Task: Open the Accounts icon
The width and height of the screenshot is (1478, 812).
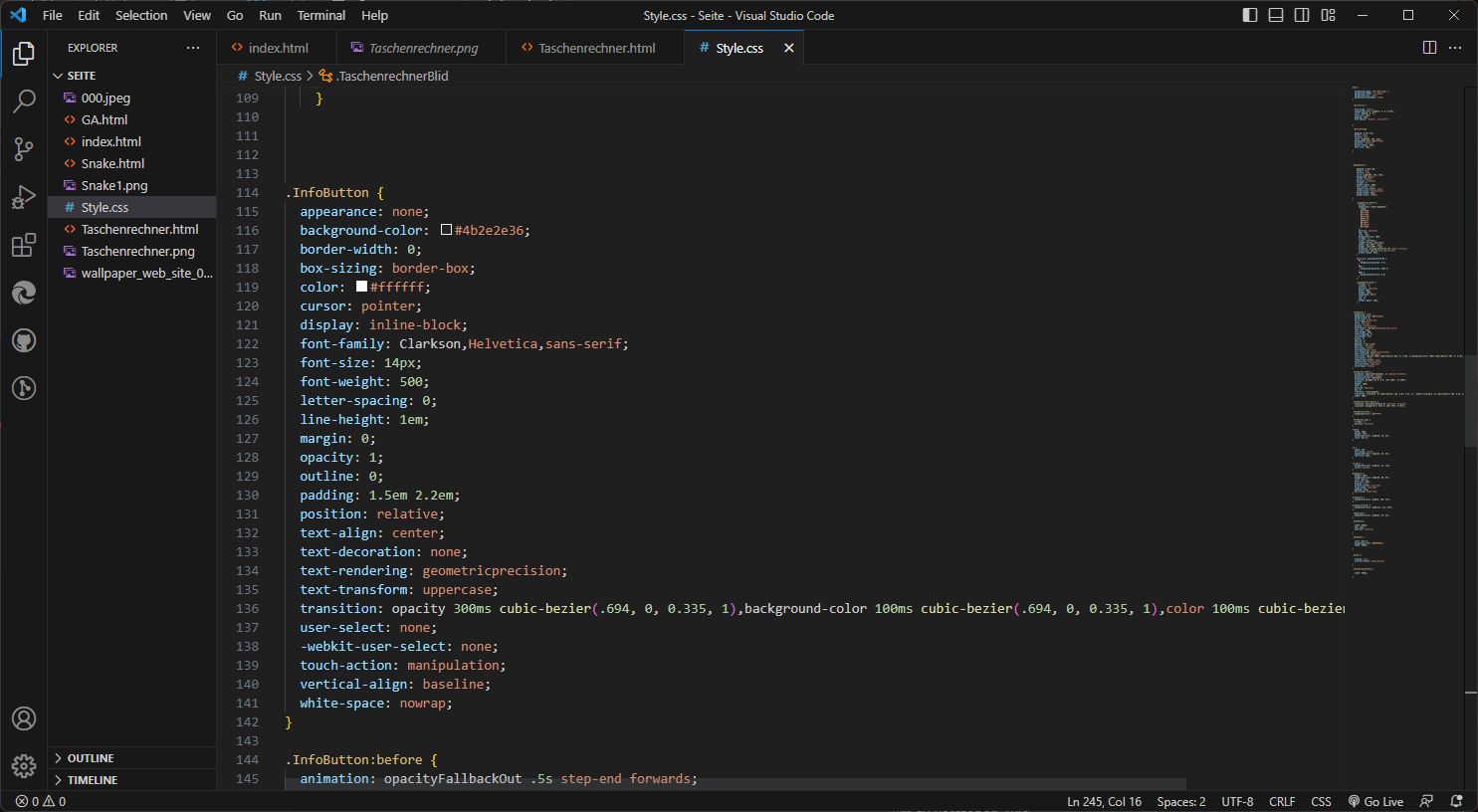Action: (x=24, y=718)
